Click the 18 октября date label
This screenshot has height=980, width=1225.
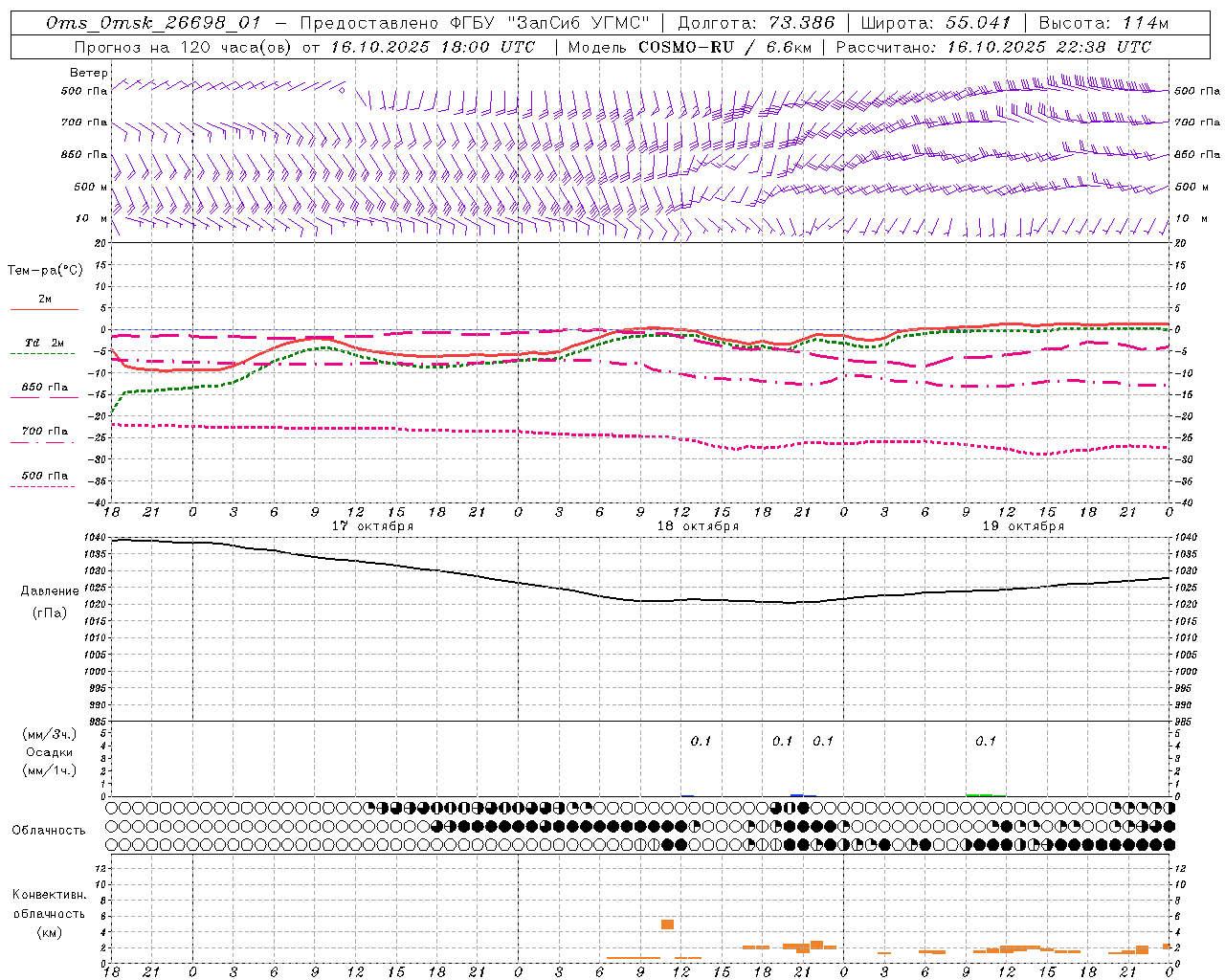(698, 526)
